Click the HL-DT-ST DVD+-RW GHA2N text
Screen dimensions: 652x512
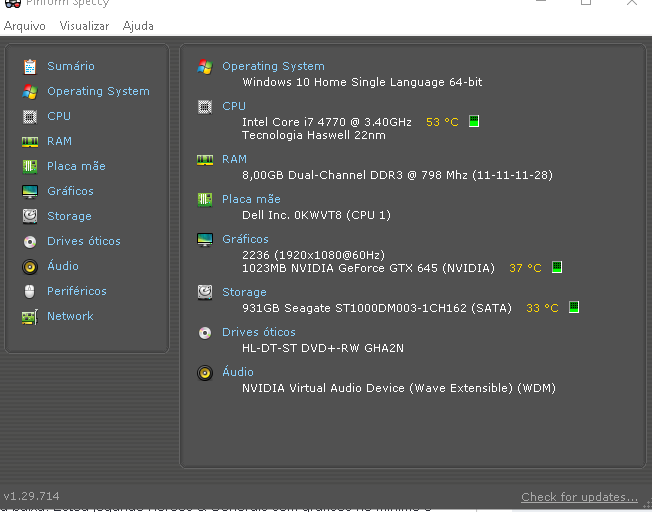(x=323, y=348)
